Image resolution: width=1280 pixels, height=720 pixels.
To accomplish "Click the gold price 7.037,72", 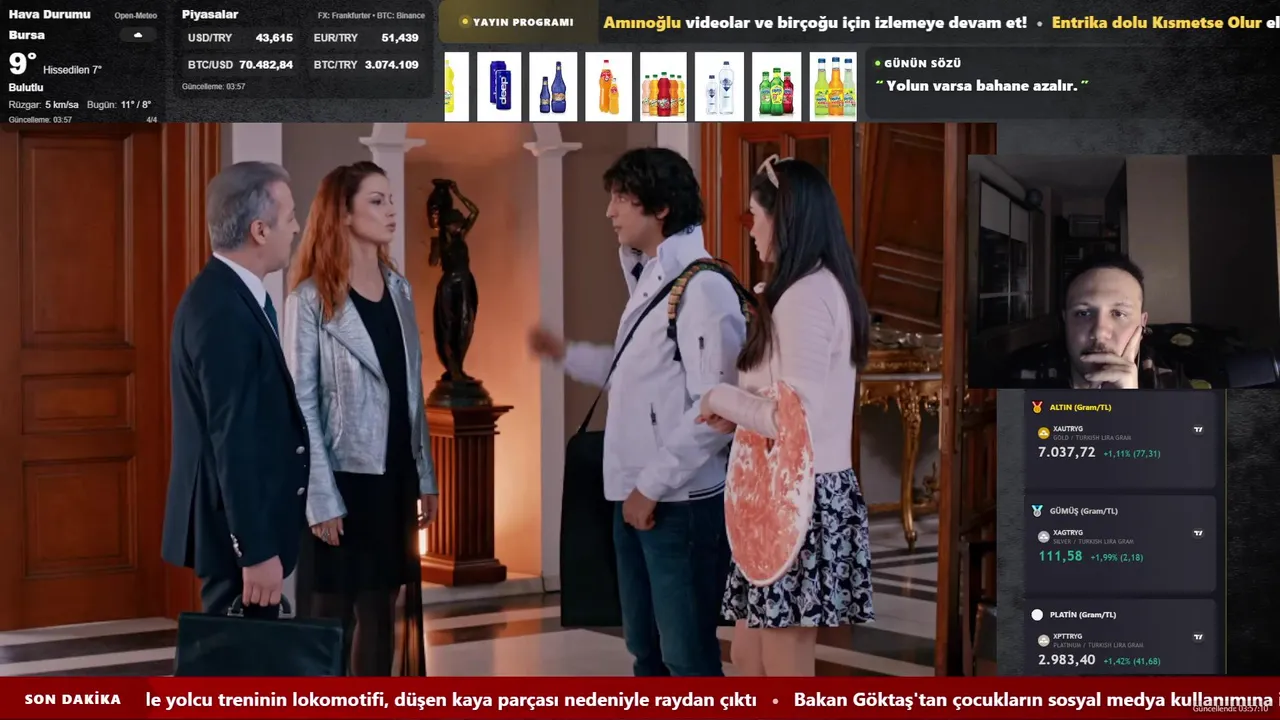I will click(x=1067, y=452).
